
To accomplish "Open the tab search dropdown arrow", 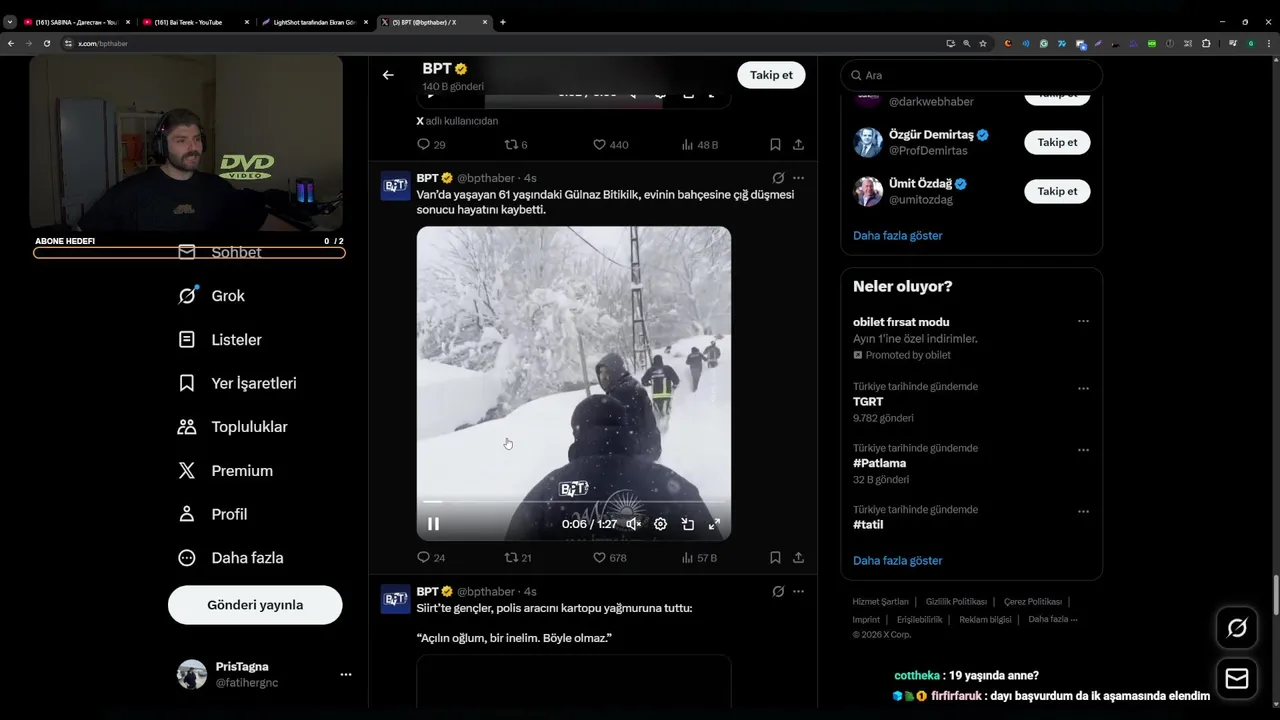I will [9, 22].
